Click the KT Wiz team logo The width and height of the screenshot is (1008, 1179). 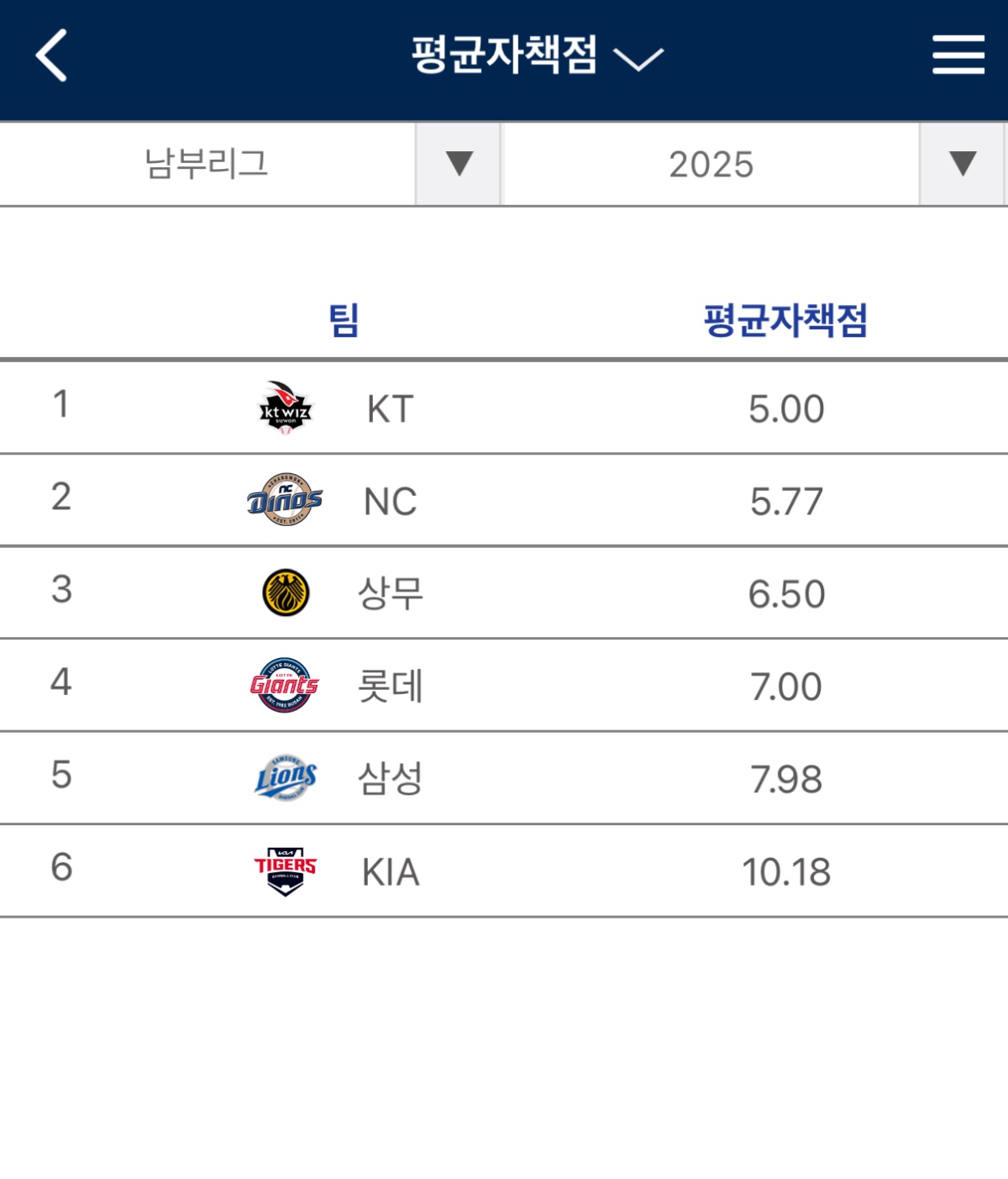284,407
